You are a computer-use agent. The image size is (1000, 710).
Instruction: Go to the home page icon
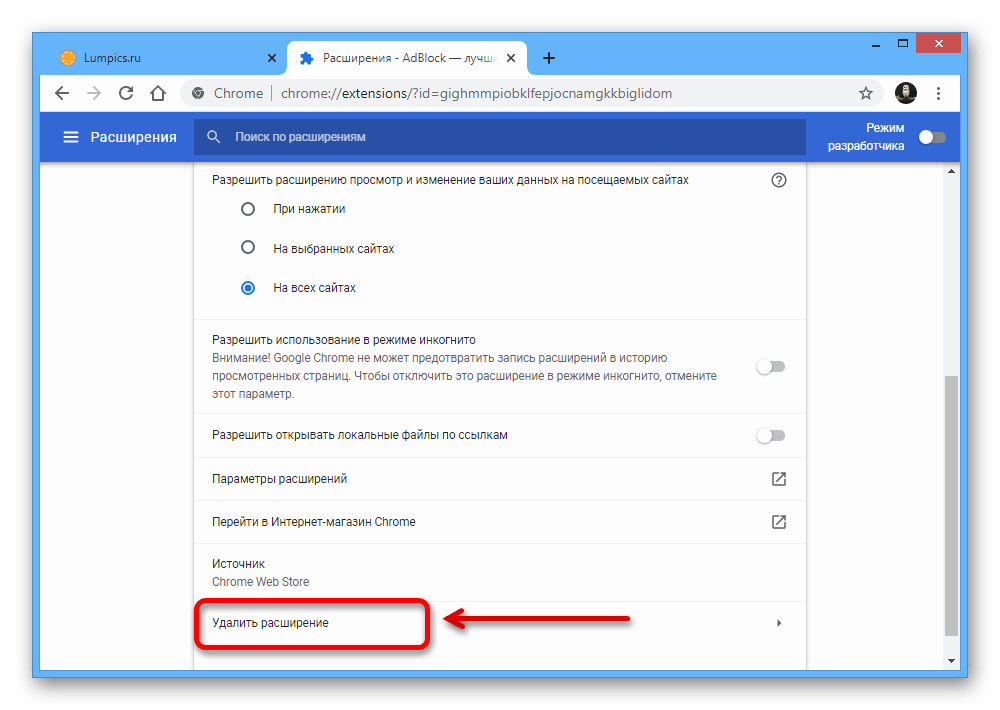158,93
